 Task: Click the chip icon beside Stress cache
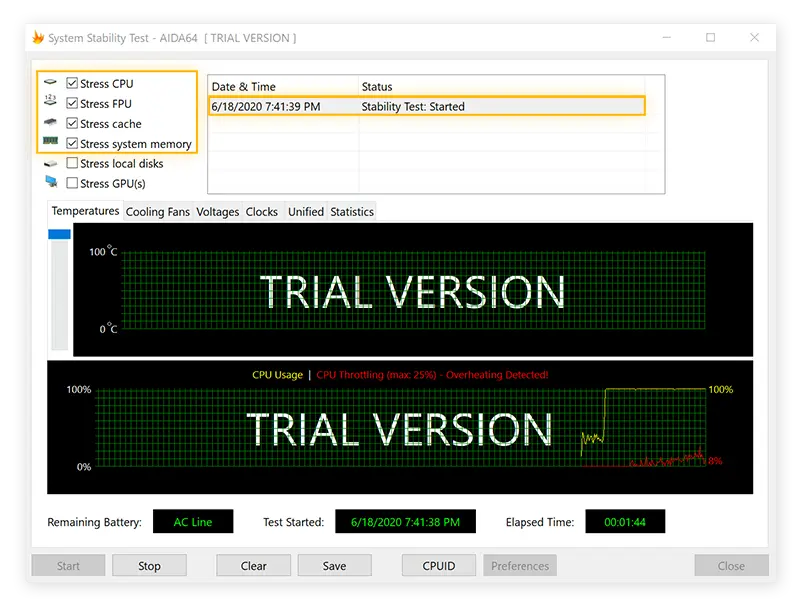point(50,122)
